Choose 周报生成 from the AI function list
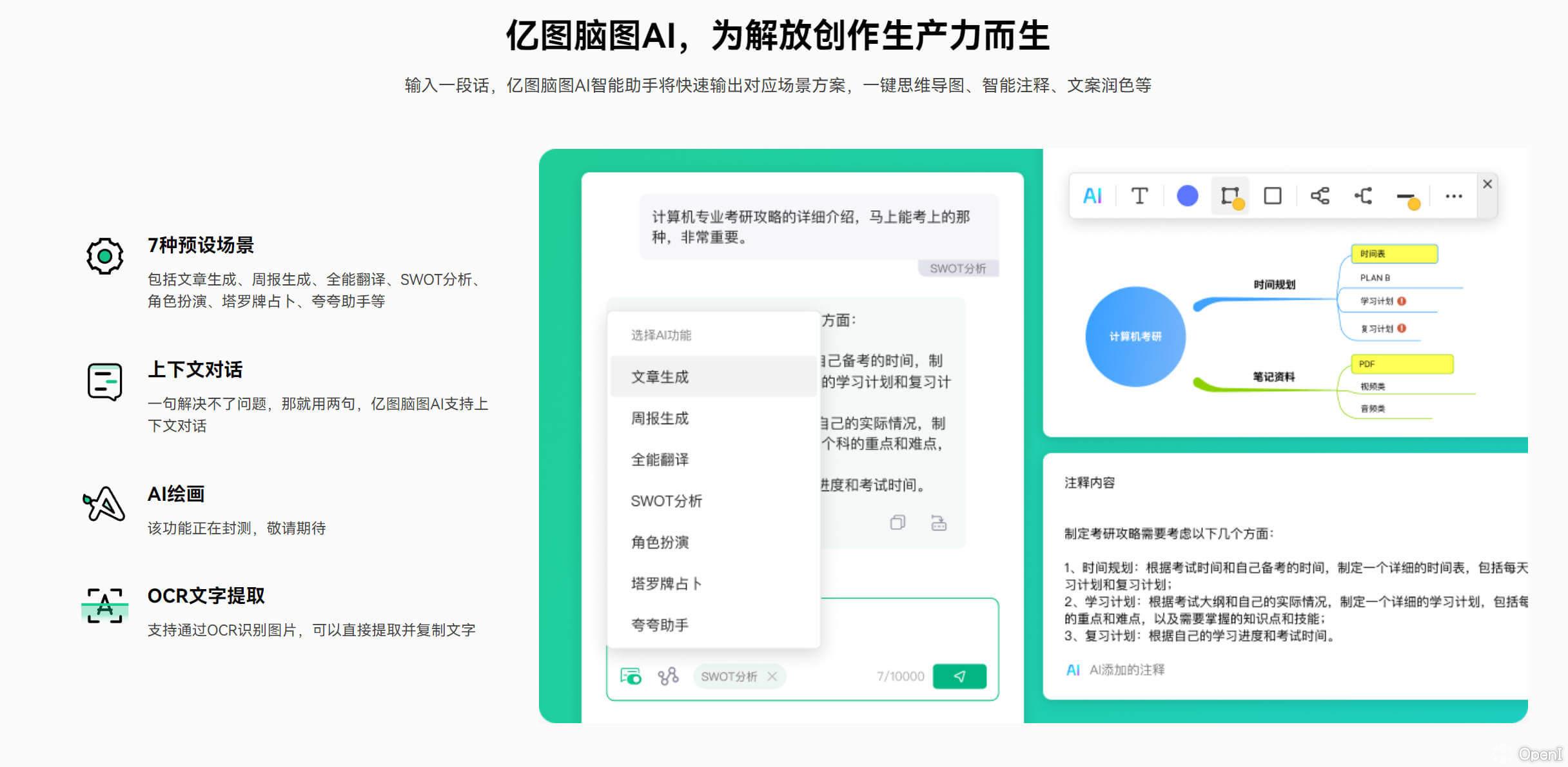Image resolution: width=1568 pixels, height=767 pixels. coord(660,418)
